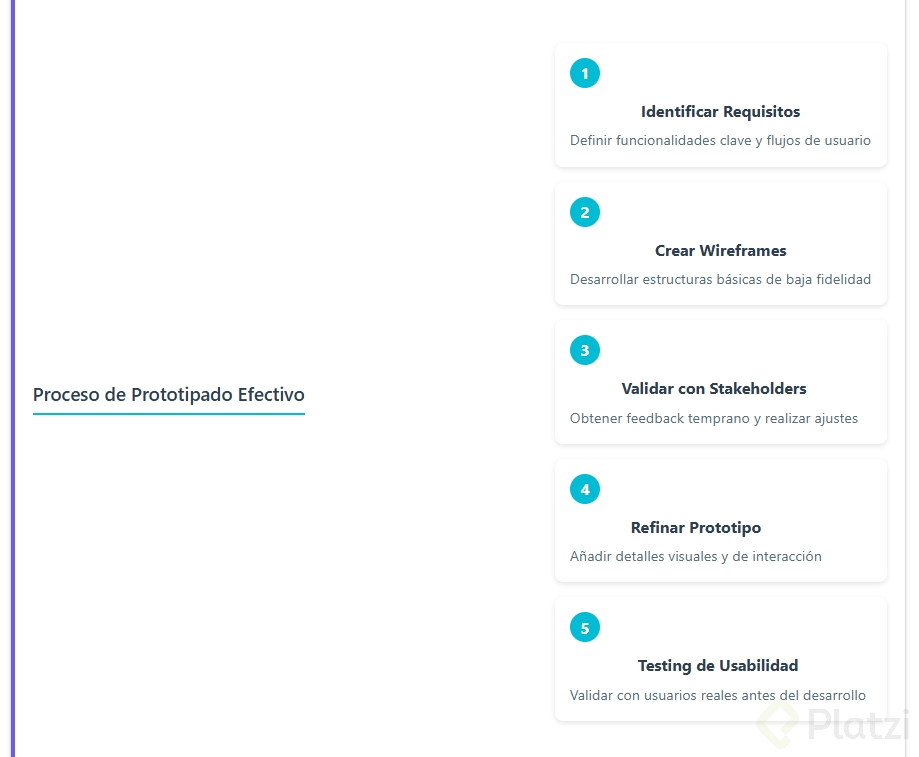The width and height of the screenshot is (919, 757).
Task: Click the Proceso de Prototipado Efectivo title
Action: point(168,394)
